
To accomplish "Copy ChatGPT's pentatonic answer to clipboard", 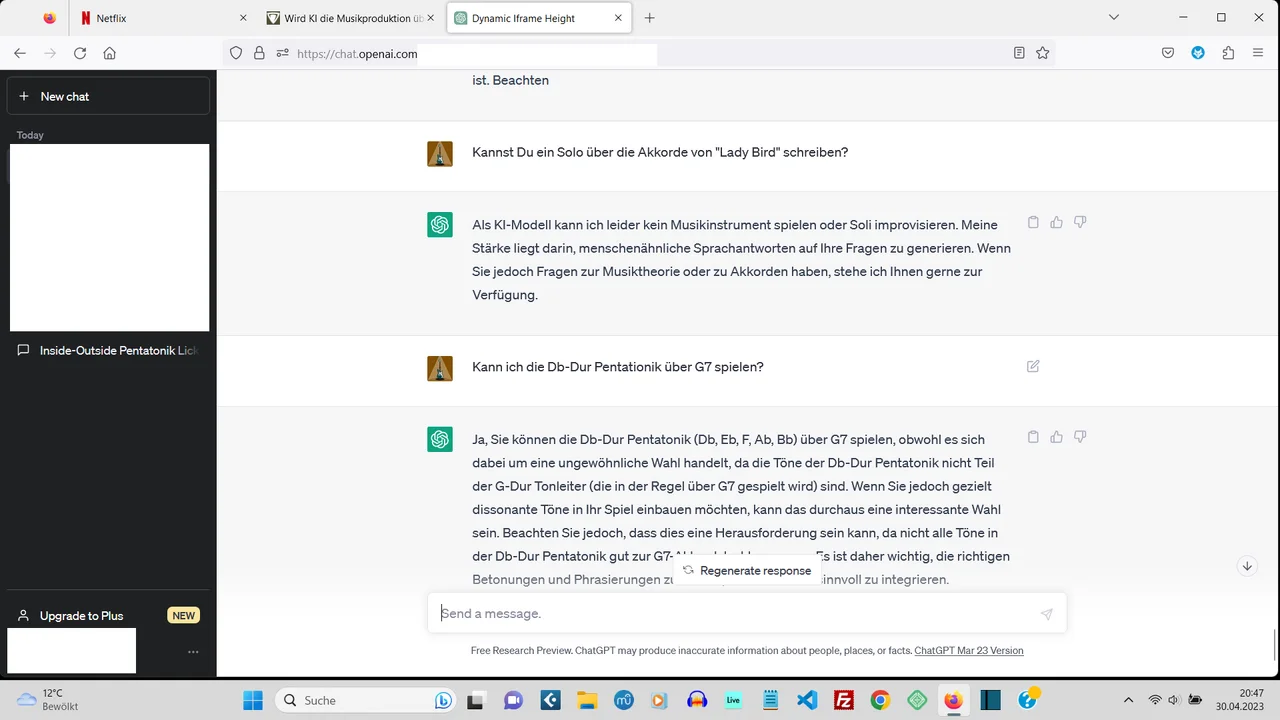I will pos(1033,437).
